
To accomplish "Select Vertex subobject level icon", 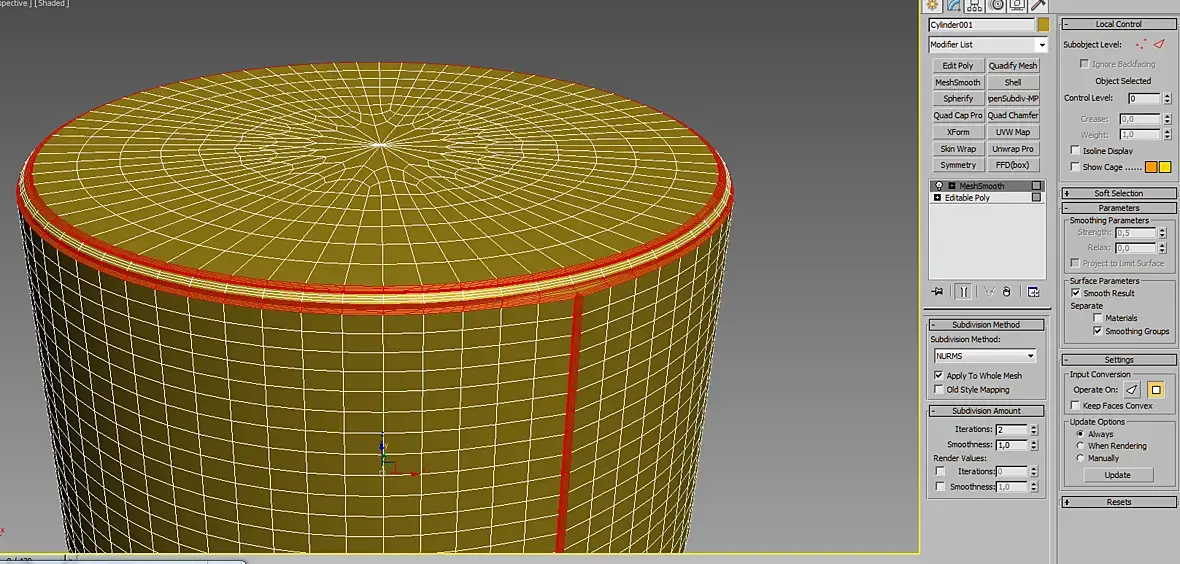I will pos(1142,44).
